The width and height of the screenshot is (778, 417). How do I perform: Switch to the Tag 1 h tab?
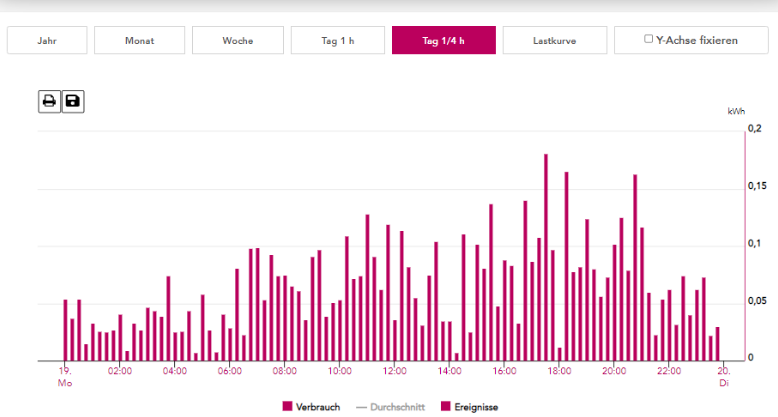click(x=337, y=41)
